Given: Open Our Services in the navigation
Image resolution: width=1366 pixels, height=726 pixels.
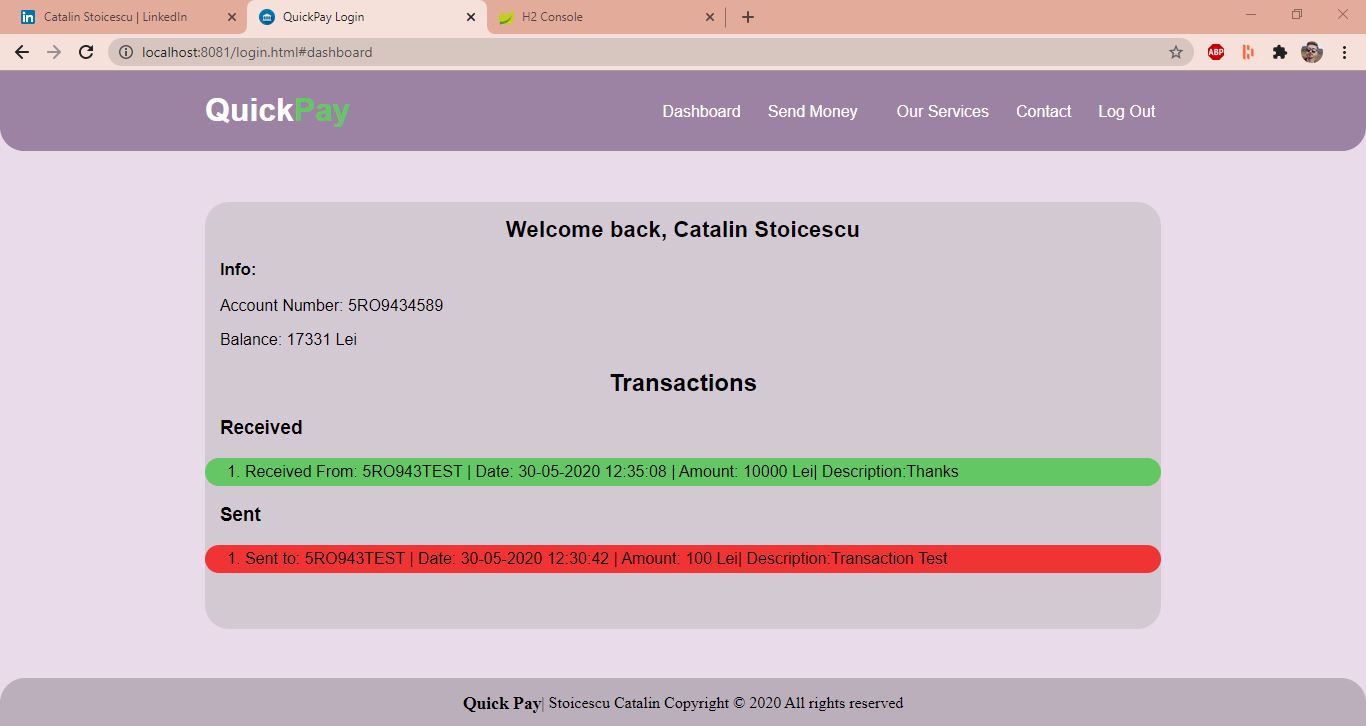Looking at the screenshot, I should tap(942, 111).
